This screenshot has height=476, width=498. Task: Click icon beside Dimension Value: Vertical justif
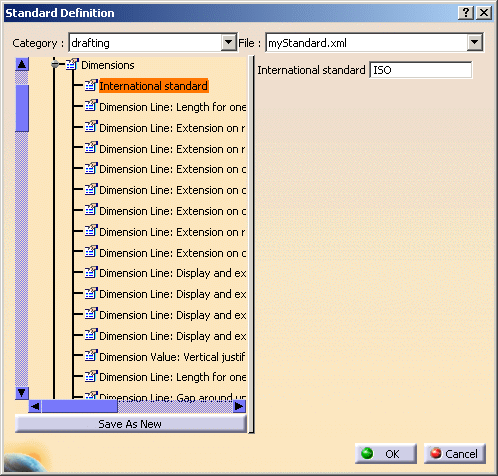[91, 356]
